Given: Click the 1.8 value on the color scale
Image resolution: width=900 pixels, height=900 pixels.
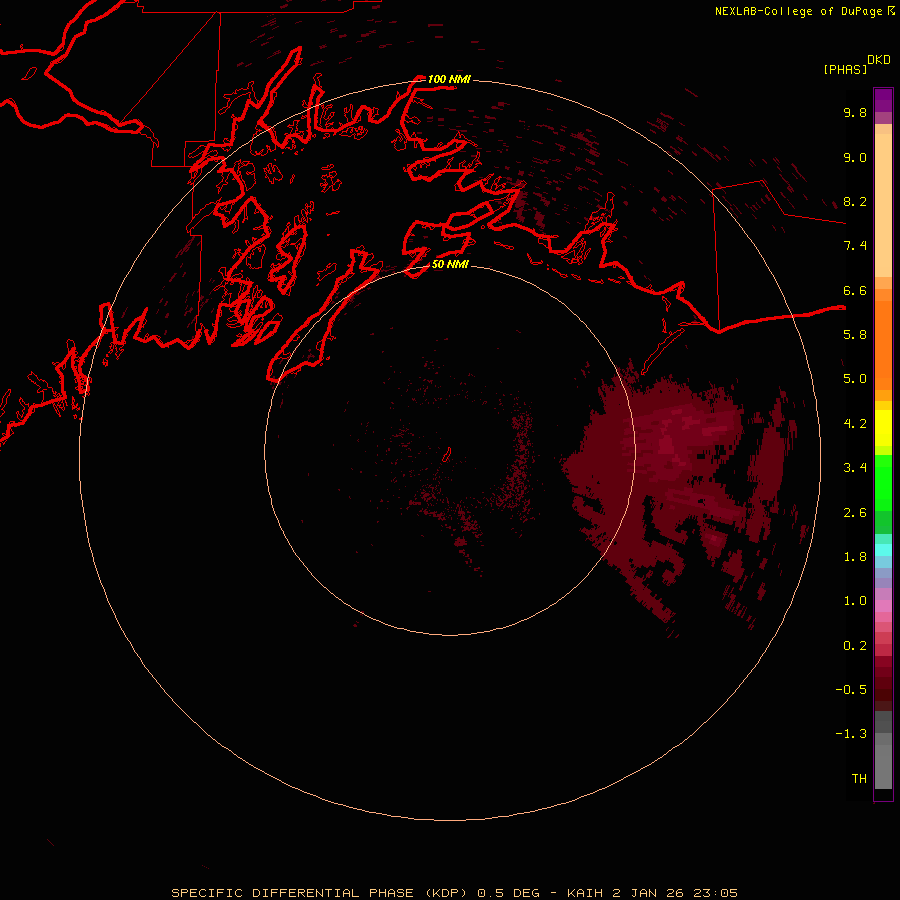Looking at the screenshot, I should [855, 556].
